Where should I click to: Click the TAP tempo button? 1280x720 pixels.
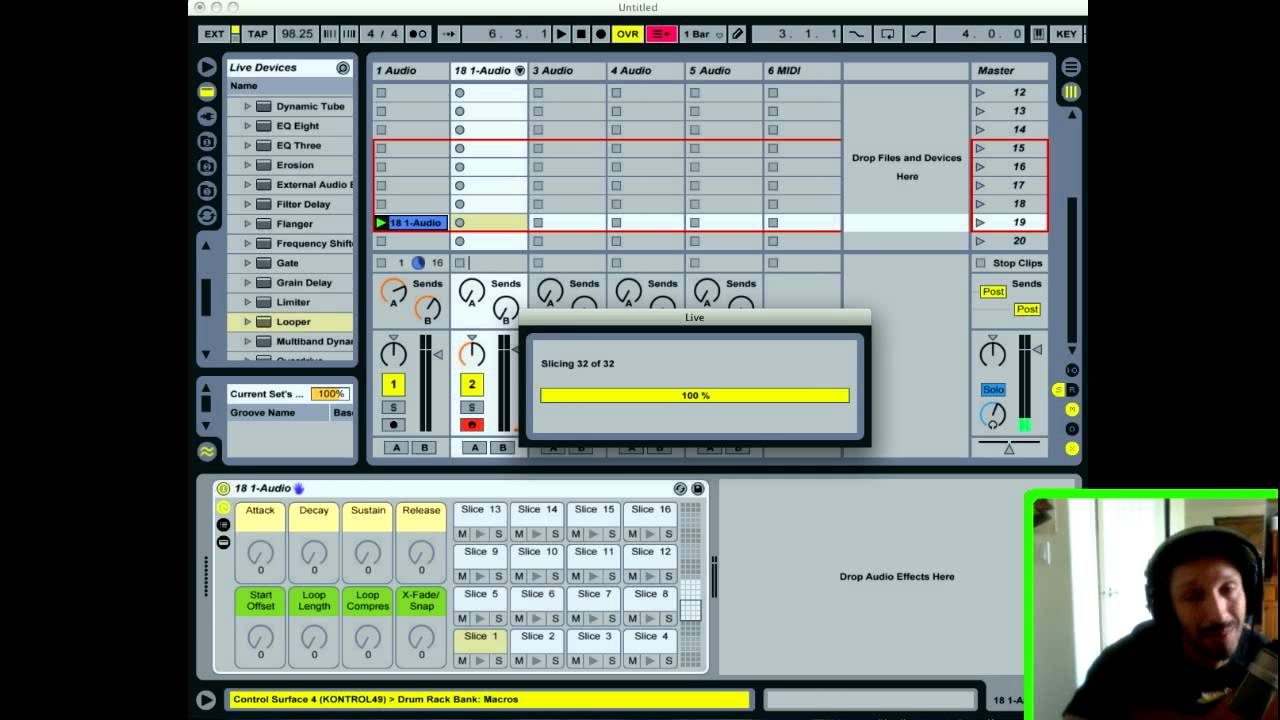pos(258,34)
